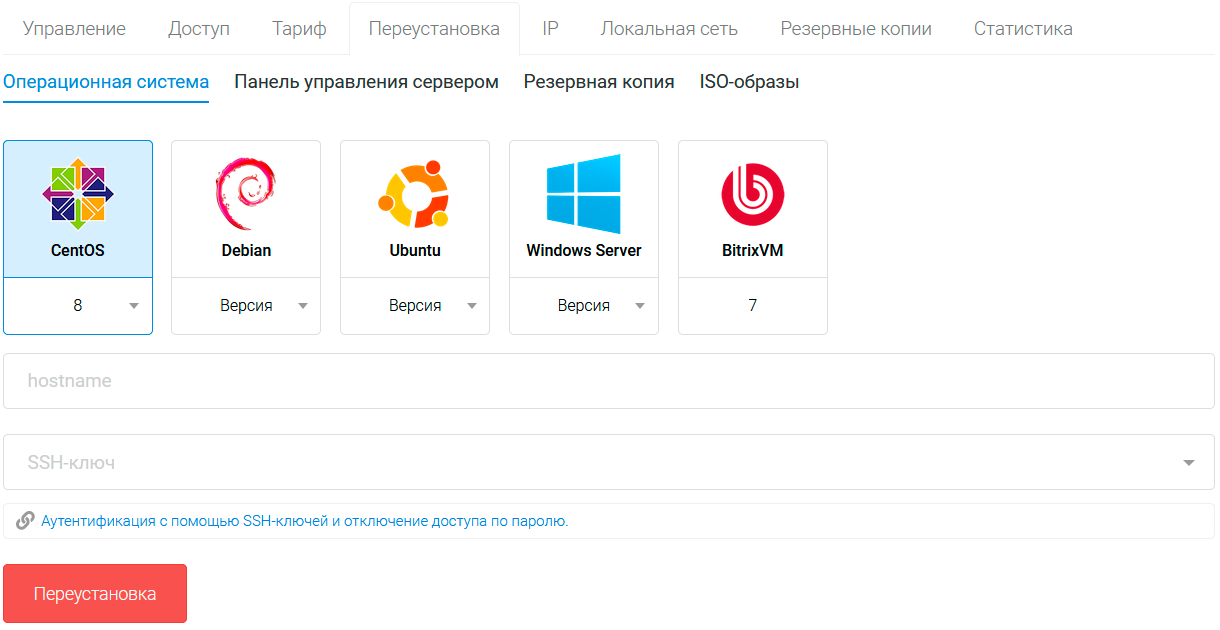The width and height of the screenshot is (1220, 630).
Task: Focus the hostname input field
Action: pos(609,381)
